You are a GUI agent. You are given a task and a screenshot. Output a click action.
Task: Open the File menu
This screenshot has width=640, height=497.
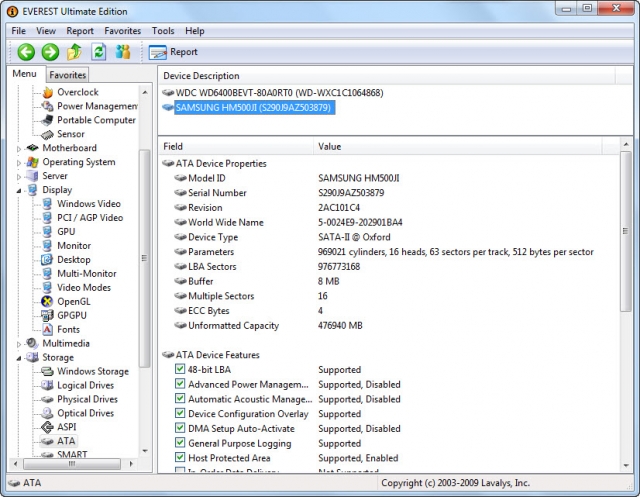(x=18, y=31)
